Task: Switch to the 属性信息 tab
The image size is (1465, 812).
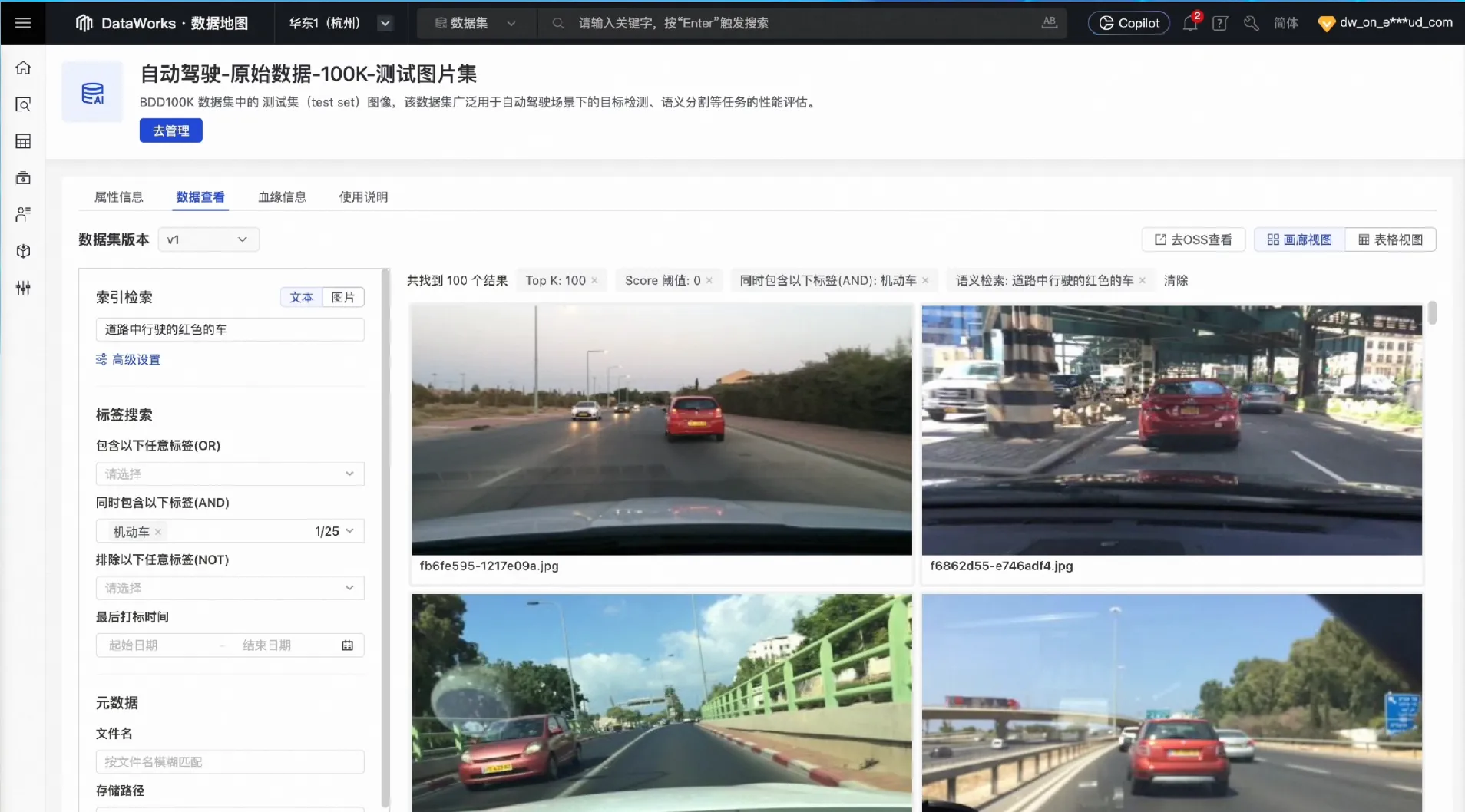Action: 119,196
